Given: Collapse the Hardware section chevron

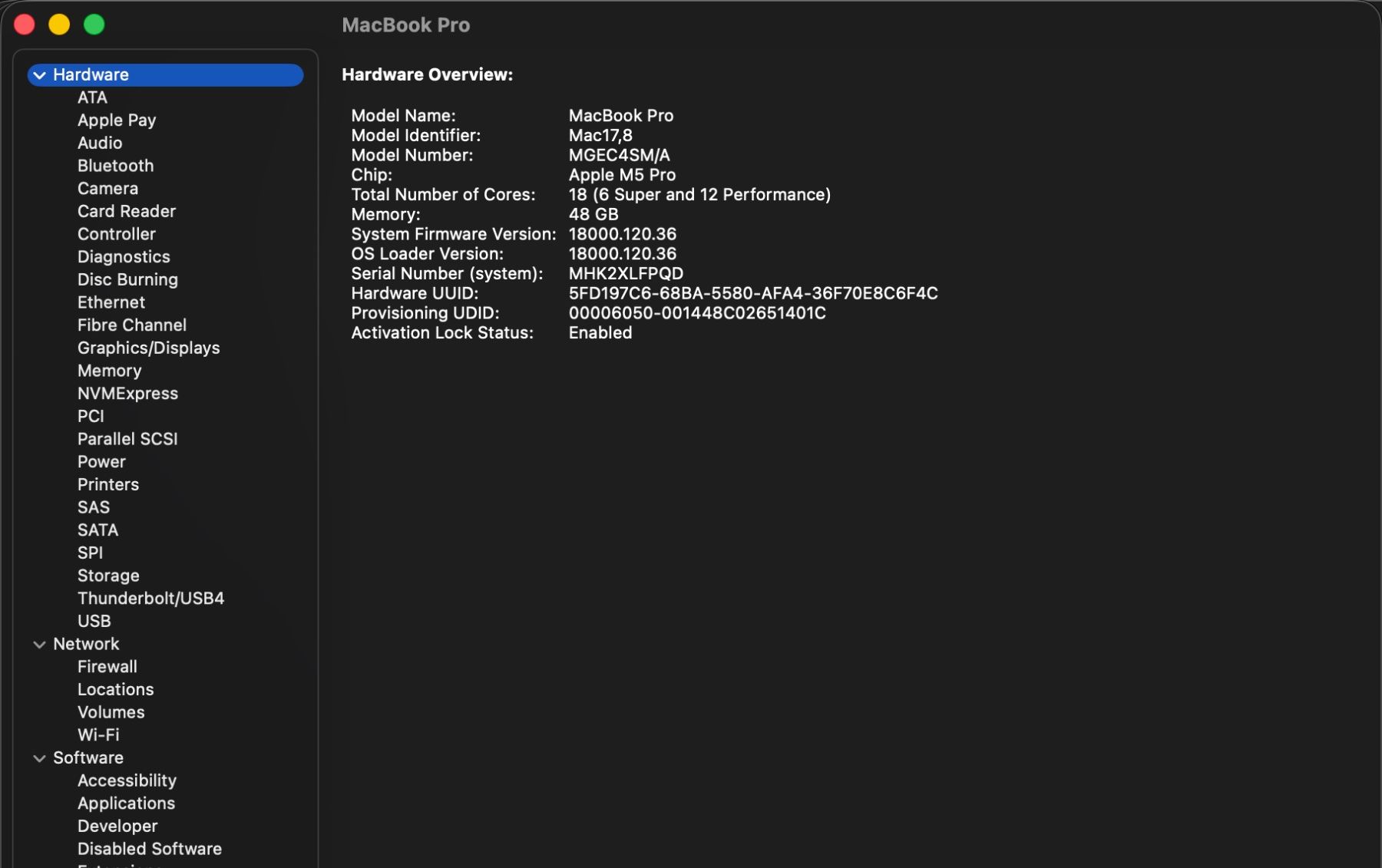Looking at the screenshot, I should (39, 75).
